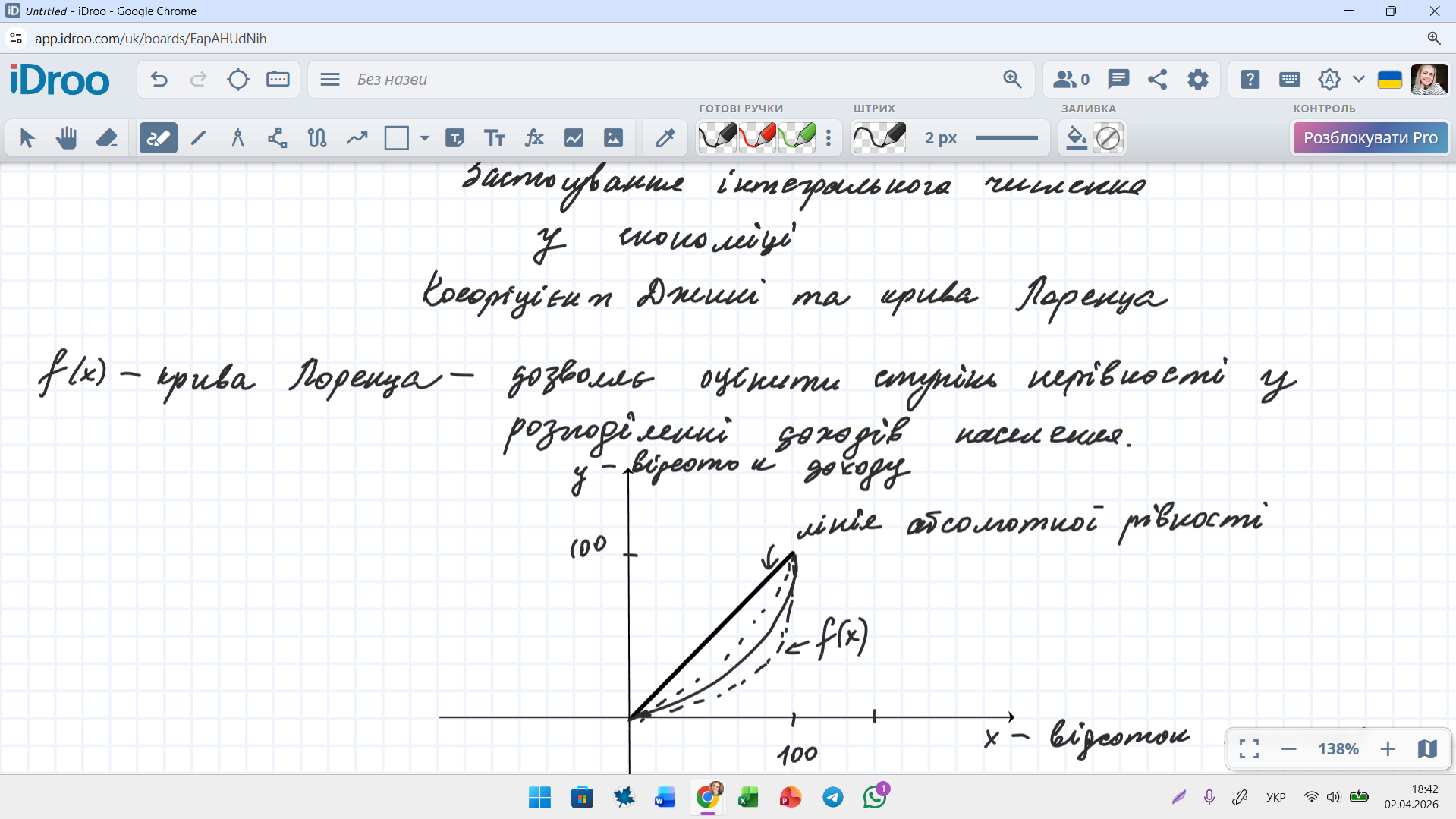Toggle the no-fill option
Image resolution: width=1456 pixels, height=819 pixels.
[x=1108, y=138]
